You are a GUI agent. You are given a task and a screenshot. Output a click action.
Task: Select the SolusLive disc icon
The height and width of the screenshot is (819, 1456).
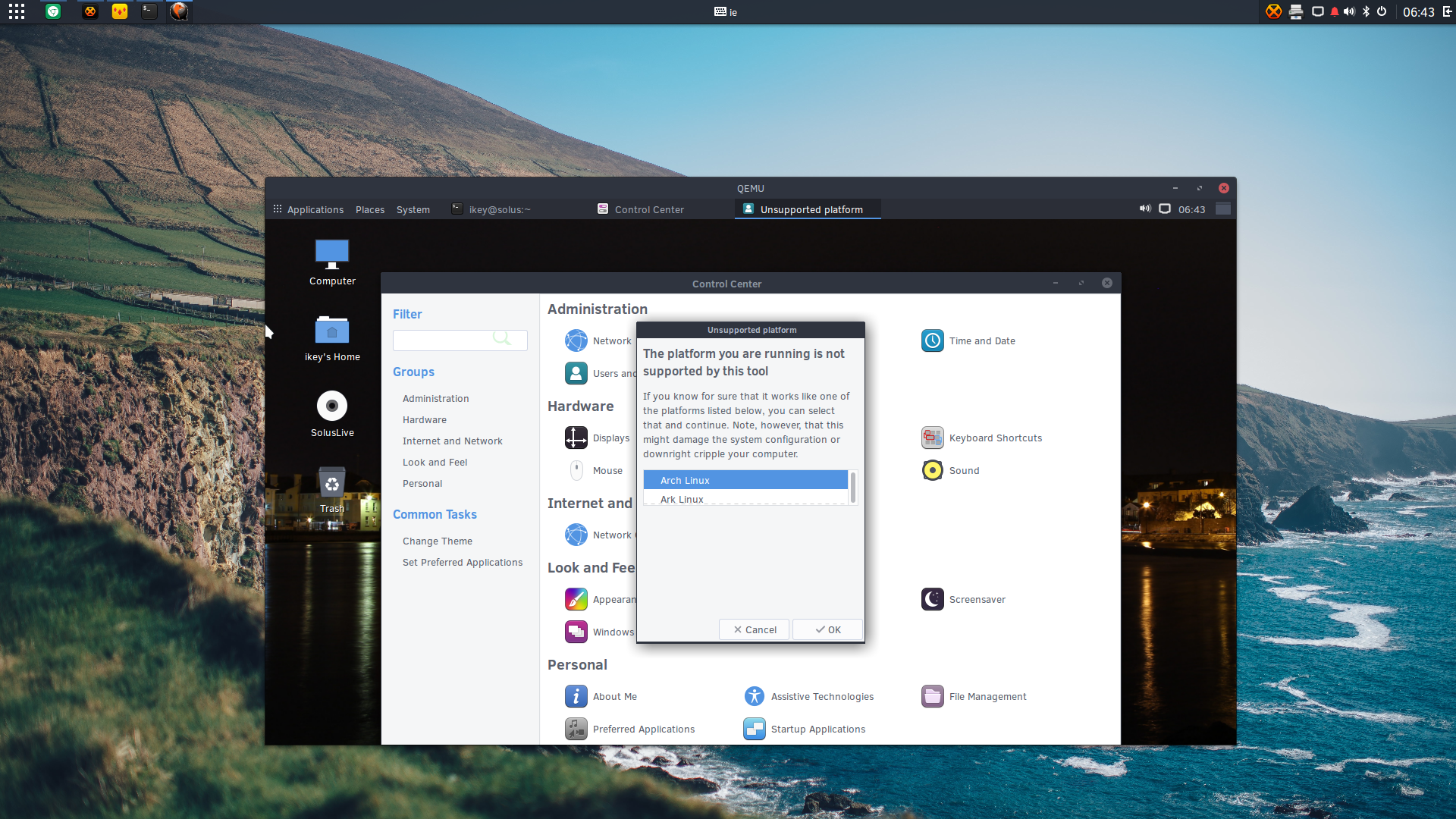pos(332,406)
